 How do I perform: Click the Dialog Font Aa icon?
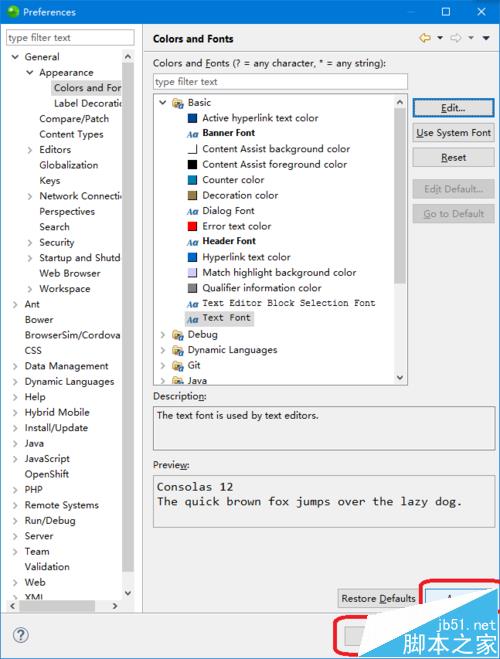pos(192,211)
